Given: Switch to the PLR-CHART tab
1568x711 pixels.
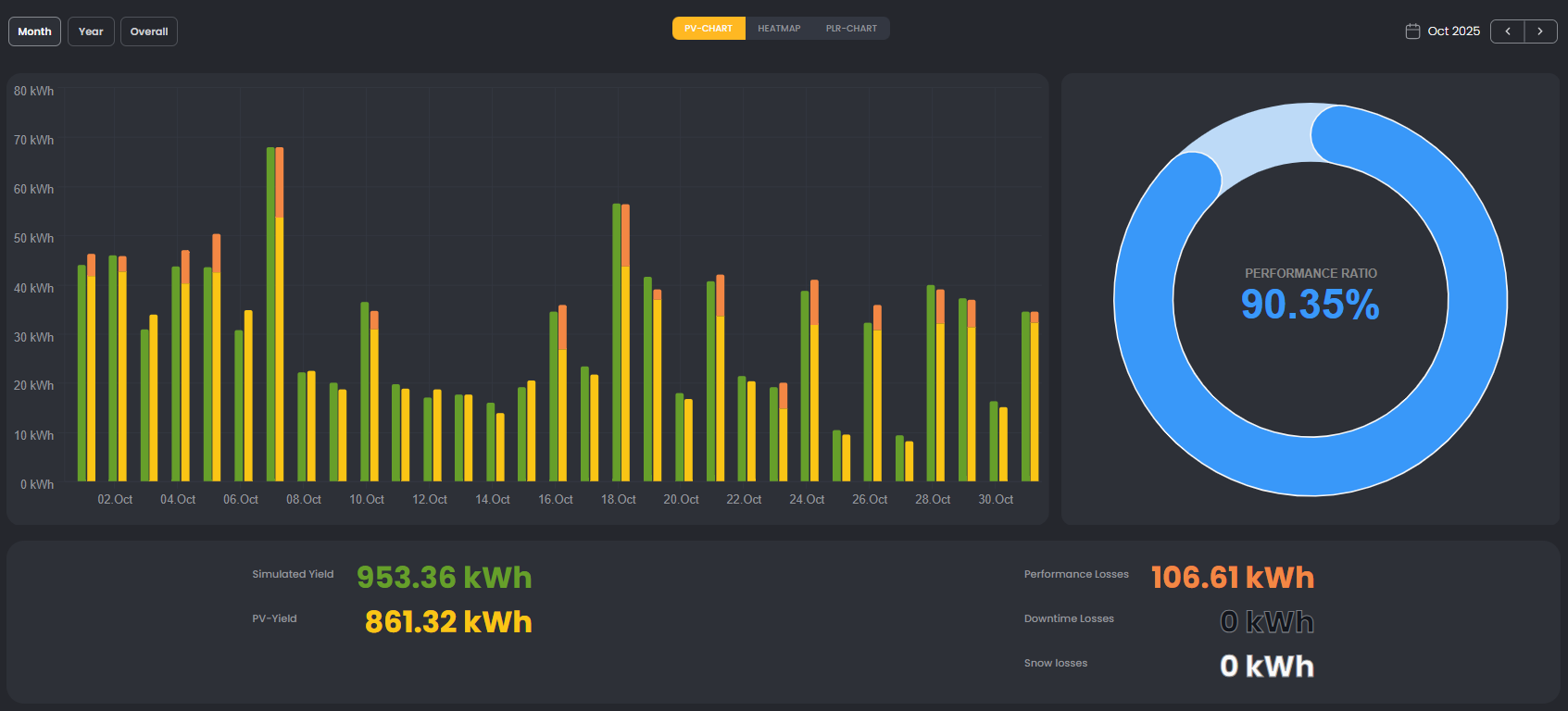Looking at the screenshot, I should pos(851,29).
